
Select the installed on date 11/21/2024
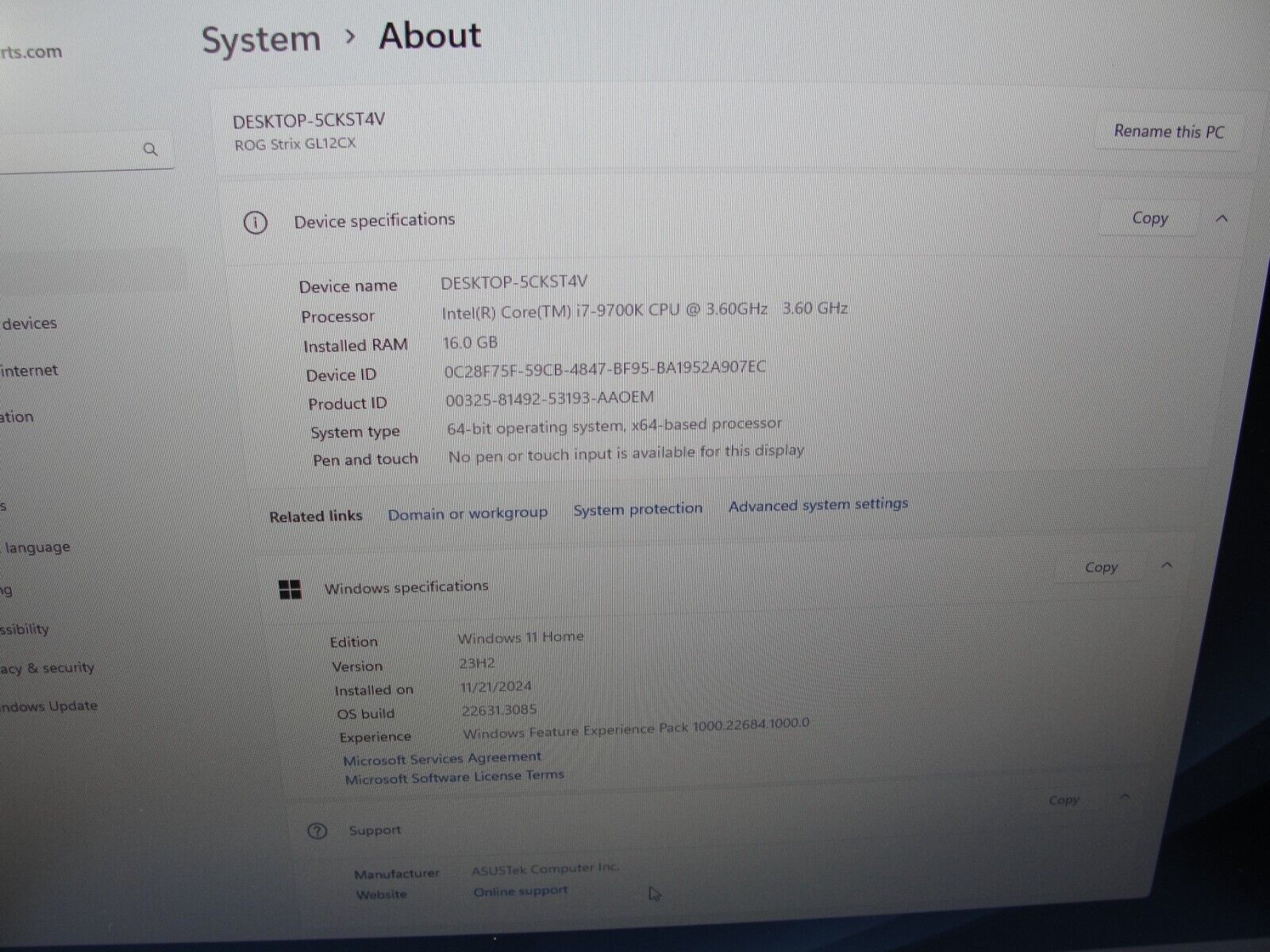click(x=496, y=687)
